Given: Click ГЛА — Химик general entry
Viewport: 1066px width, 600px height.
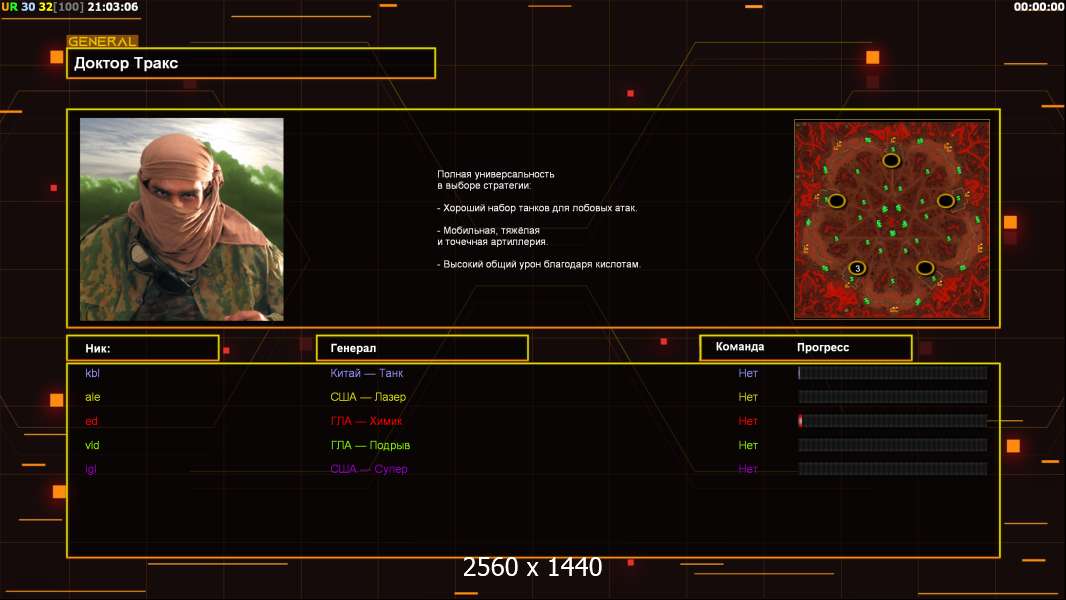Looking at the screenshot, I should [x=366, y=421].
